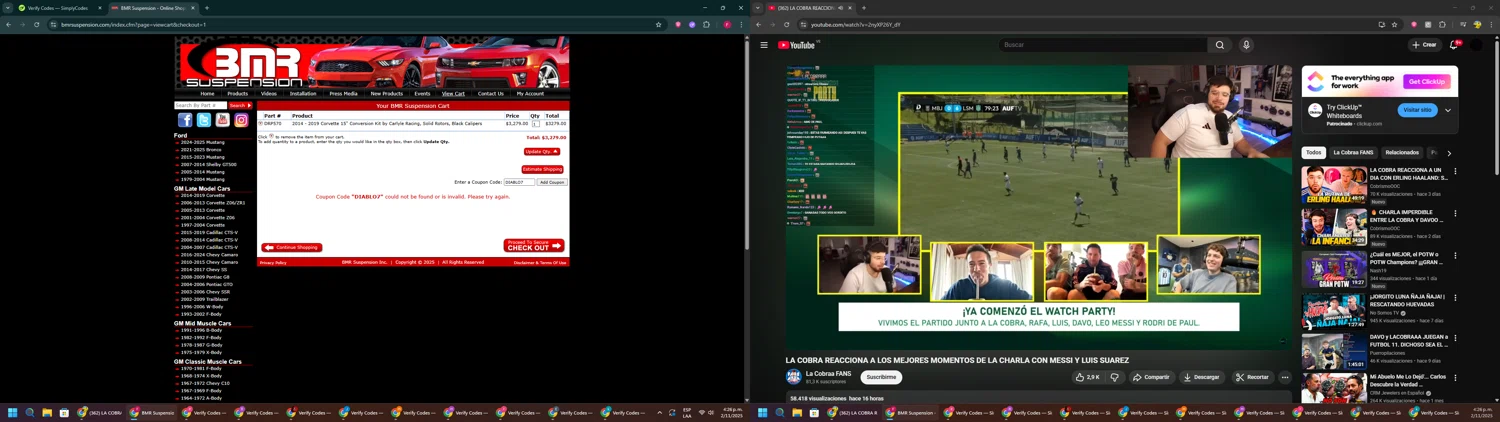The image size is (1500, 422).
Task: Click the Descargar download button
Action: point(1202,377)
